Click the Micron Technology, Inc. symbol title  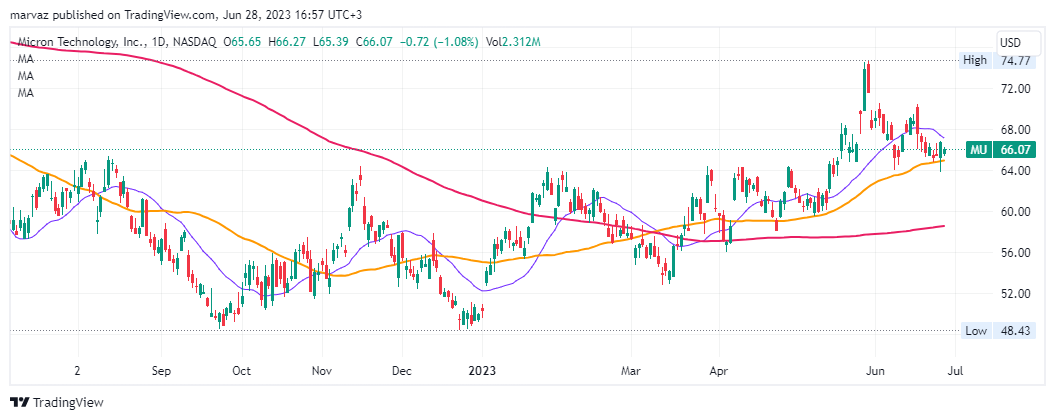(83, 42)
